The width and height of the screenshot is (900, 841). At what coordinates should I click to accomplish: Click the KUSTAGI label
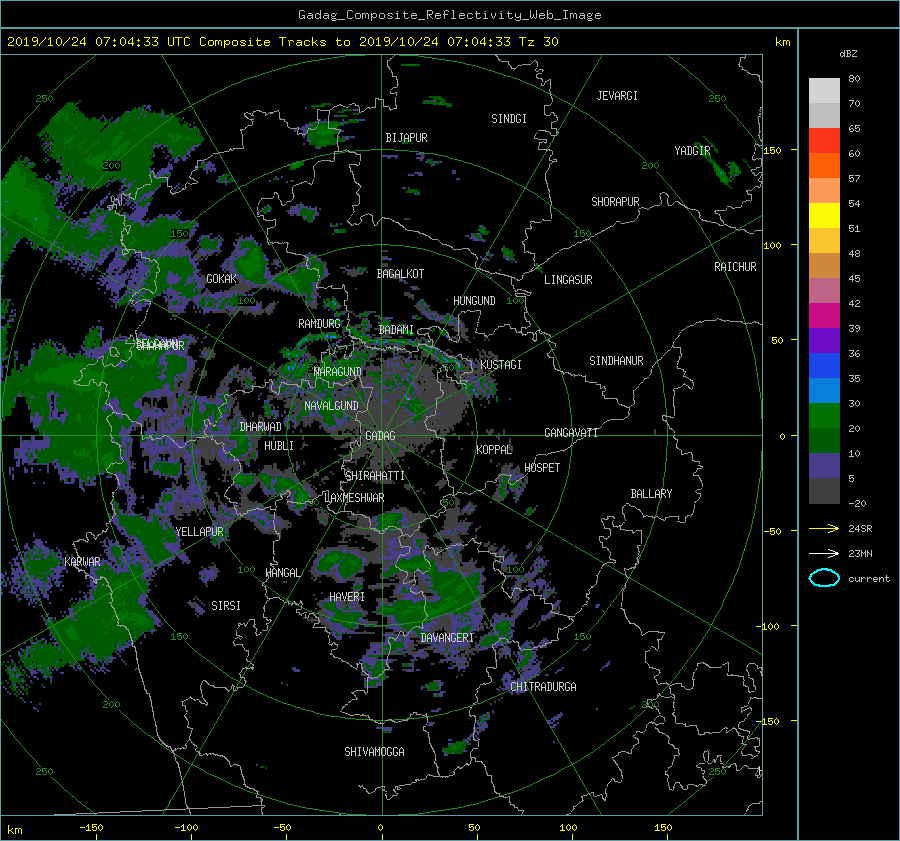[x=501, y=365]
